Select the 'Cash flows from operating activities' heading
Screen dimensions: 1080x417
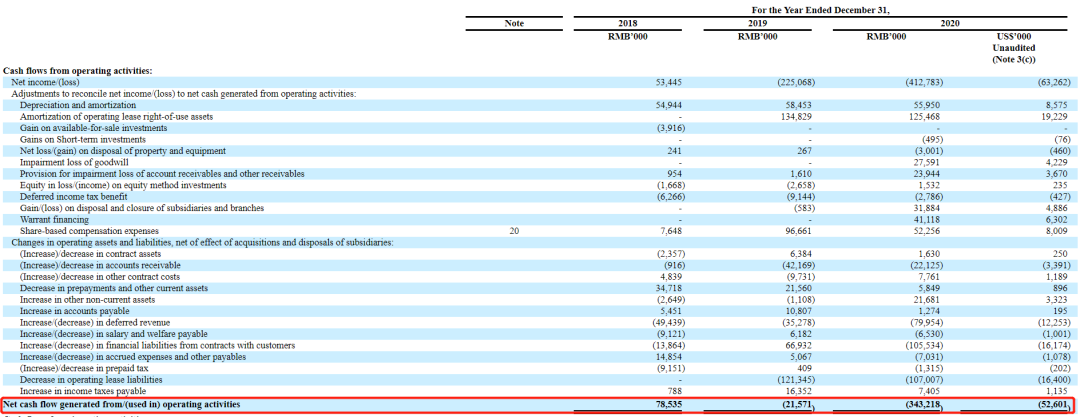pos(78,71)
